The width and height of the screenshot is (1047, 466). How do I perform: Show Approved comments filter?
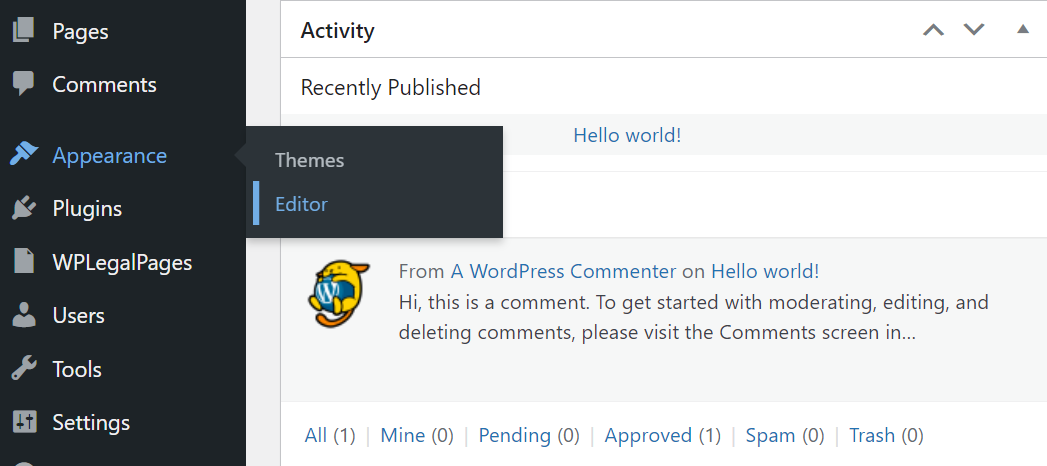[648, 435]
